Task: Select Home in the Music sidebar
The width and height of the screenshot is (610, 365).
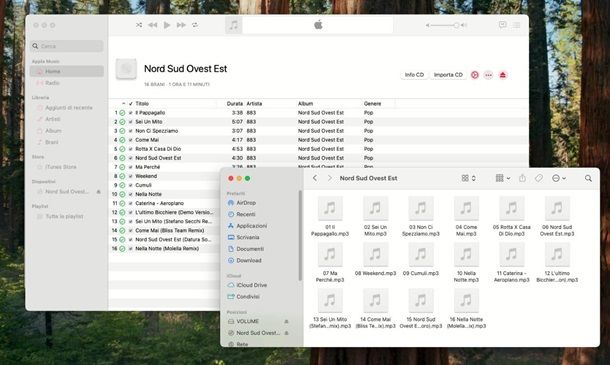Action: (67, 71)
